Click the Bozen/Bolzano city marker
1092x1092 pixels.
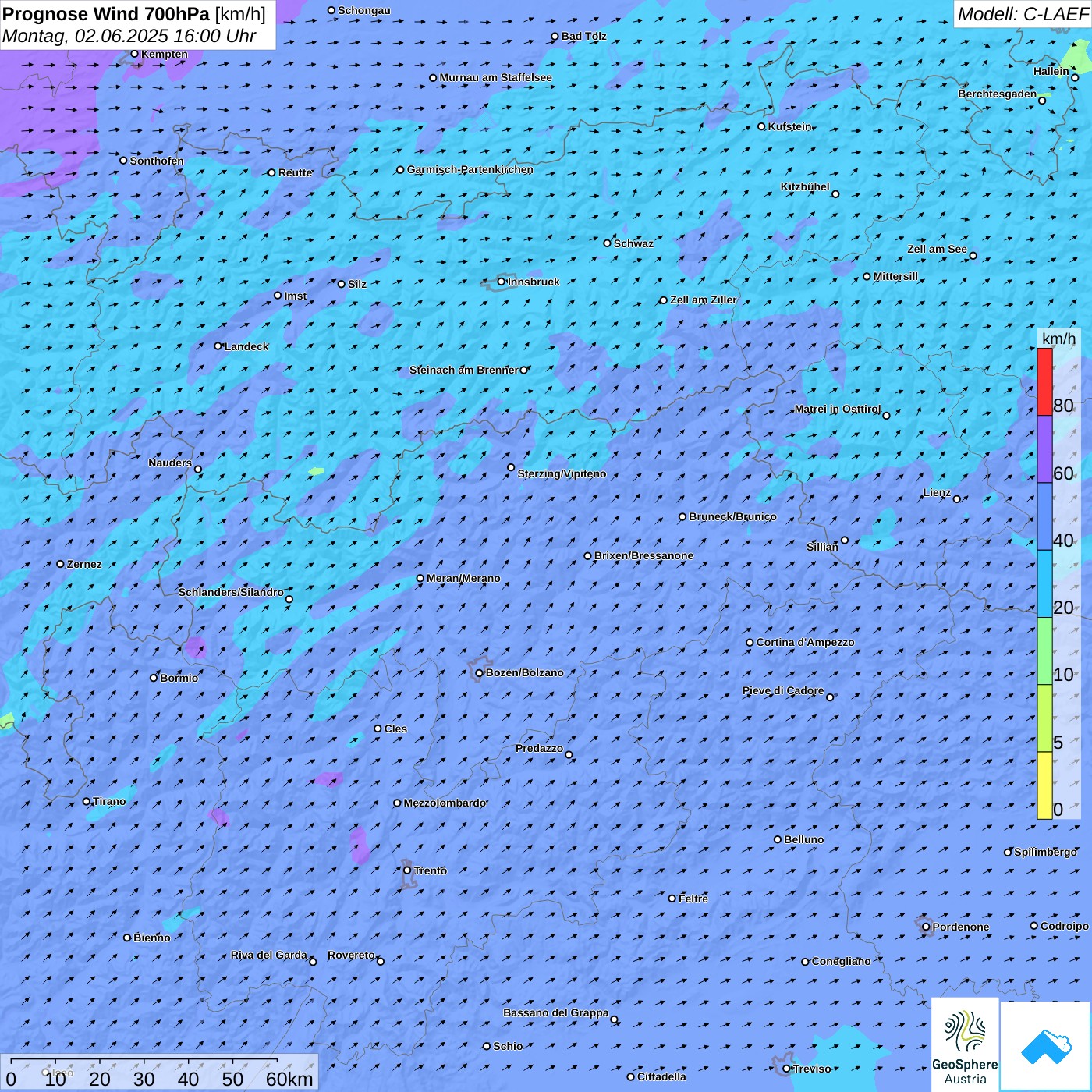480,673
